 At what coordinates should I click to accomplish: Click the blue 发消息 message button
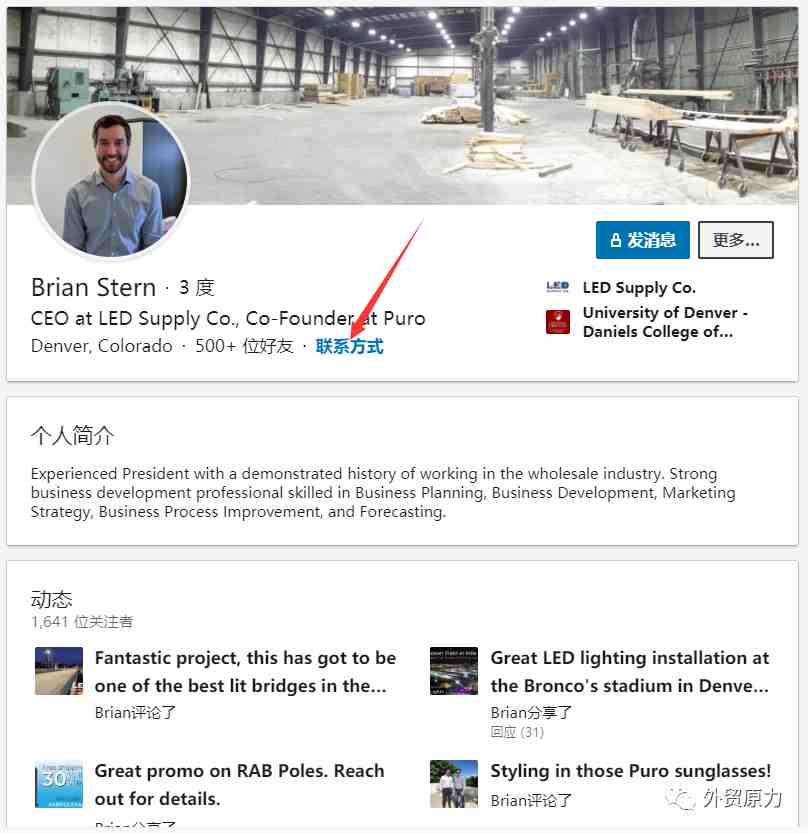(x=642, y=240)
